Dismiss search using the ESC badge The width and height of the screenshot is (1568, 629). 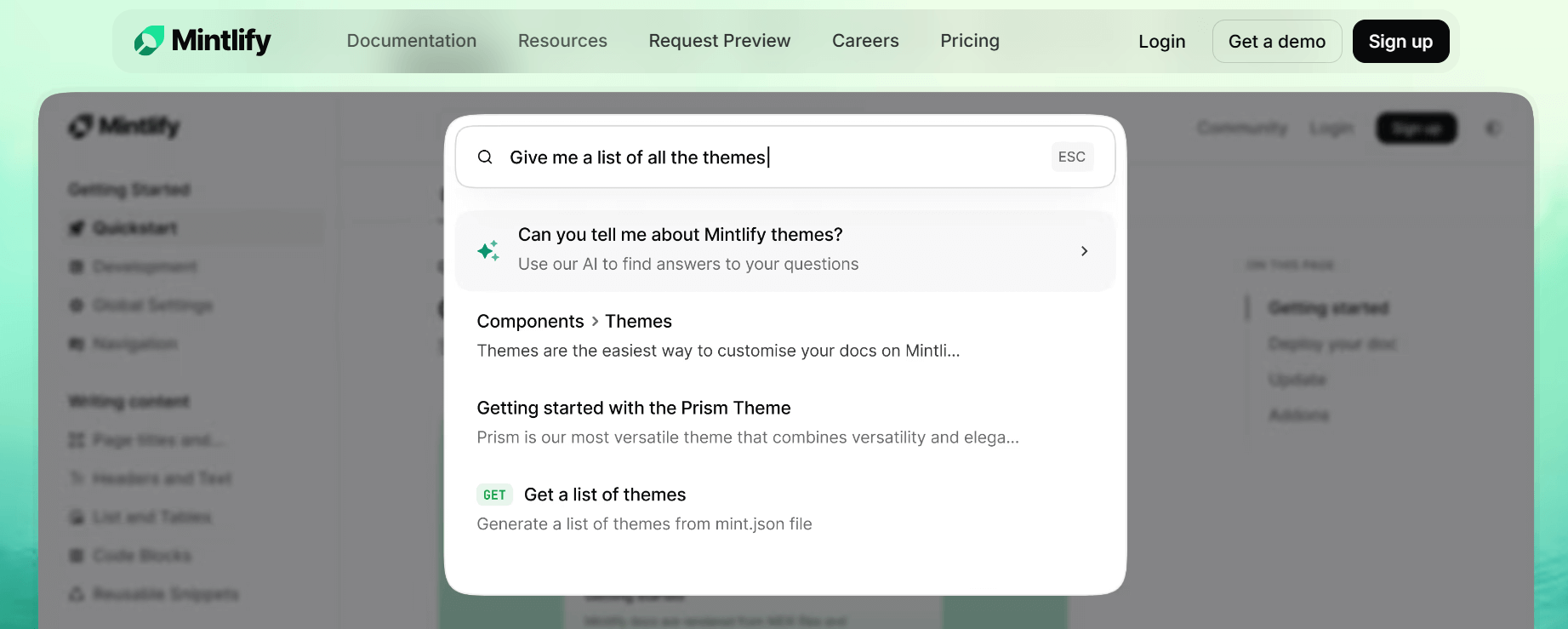tap(1072, 157)
